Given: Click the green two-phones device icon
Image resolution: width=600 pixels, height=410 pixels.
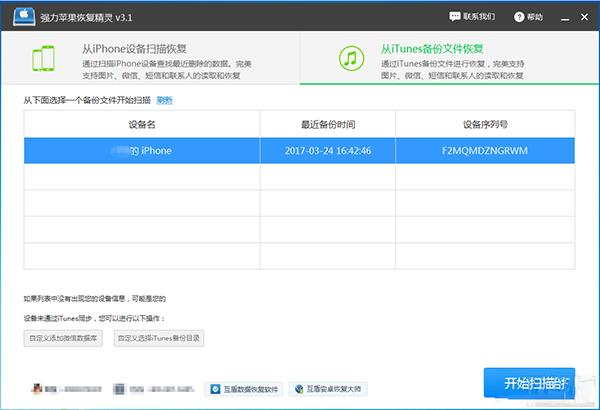Looking at the screenshot, I should [x=43, y=58].
